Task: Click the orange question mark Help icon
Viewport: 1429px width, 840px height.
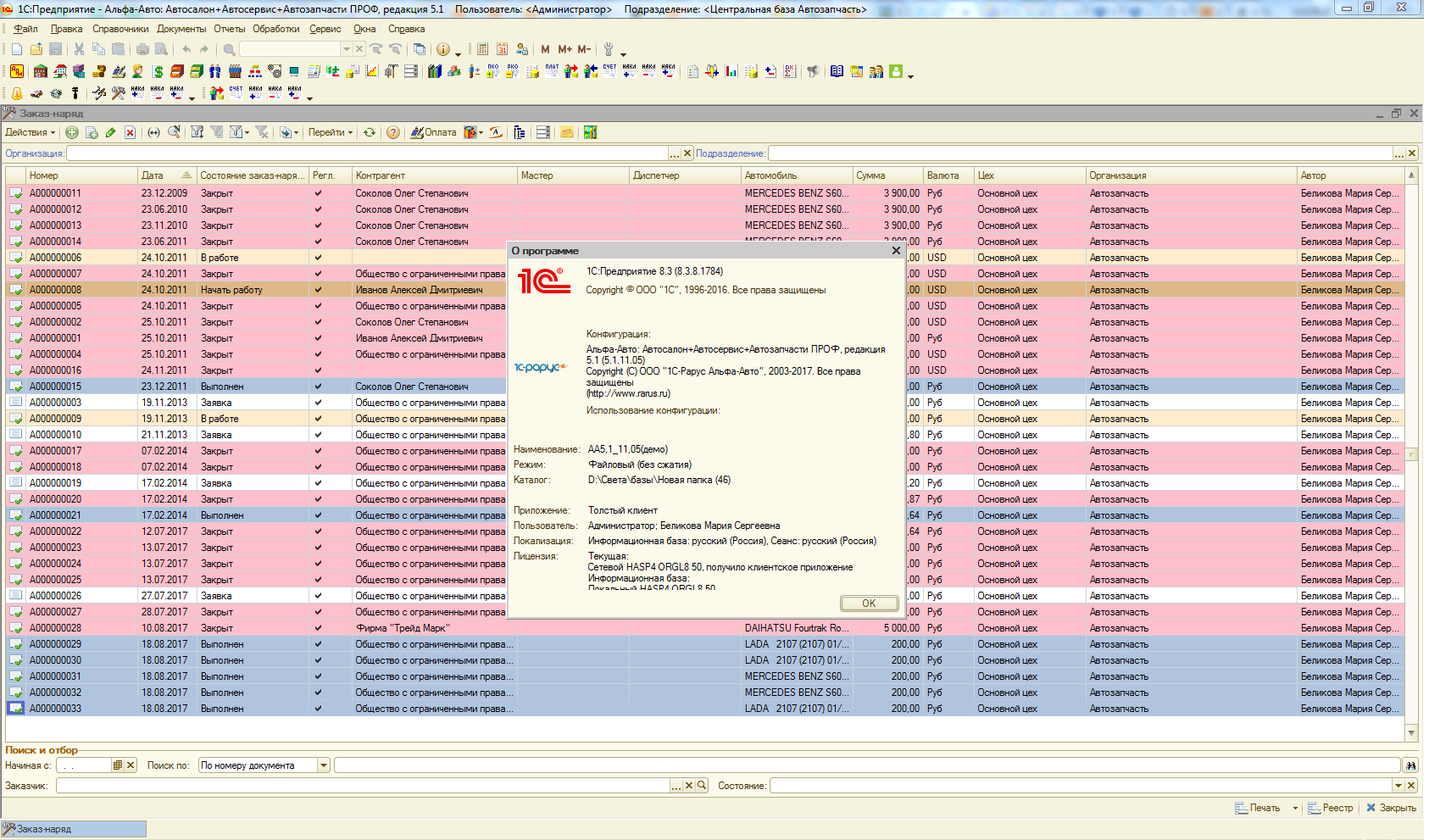Action: point(393,132)
